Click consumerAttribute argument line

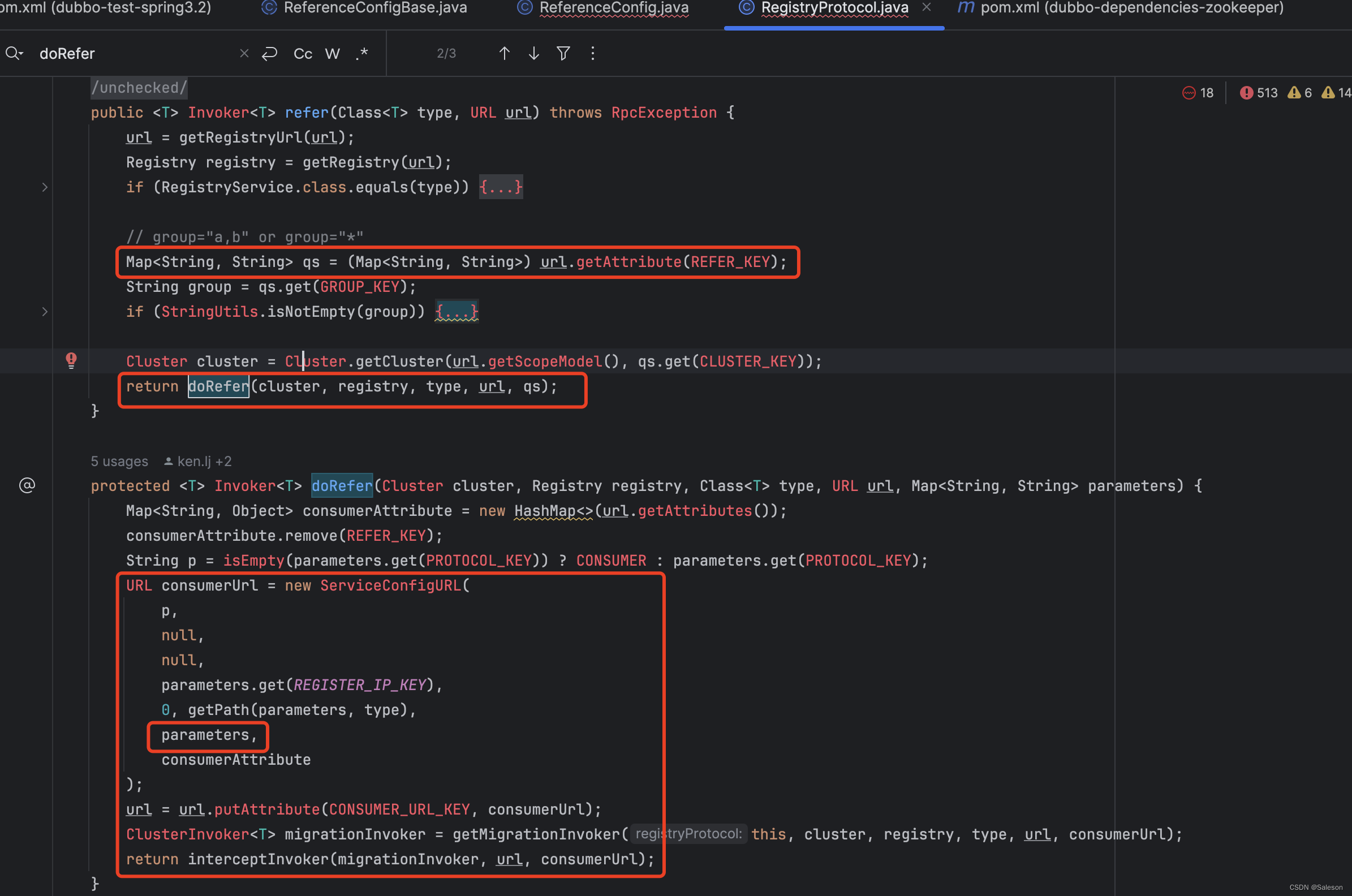click(x=236, y=760)
